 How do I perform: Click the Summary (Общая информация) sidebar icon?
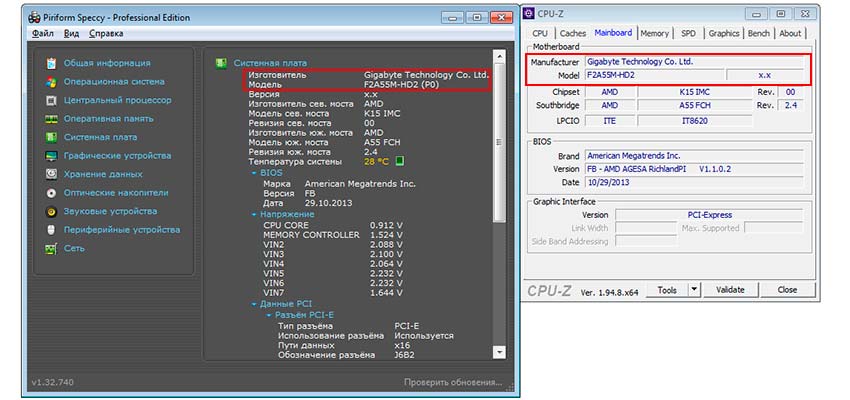tap(51, 63)
